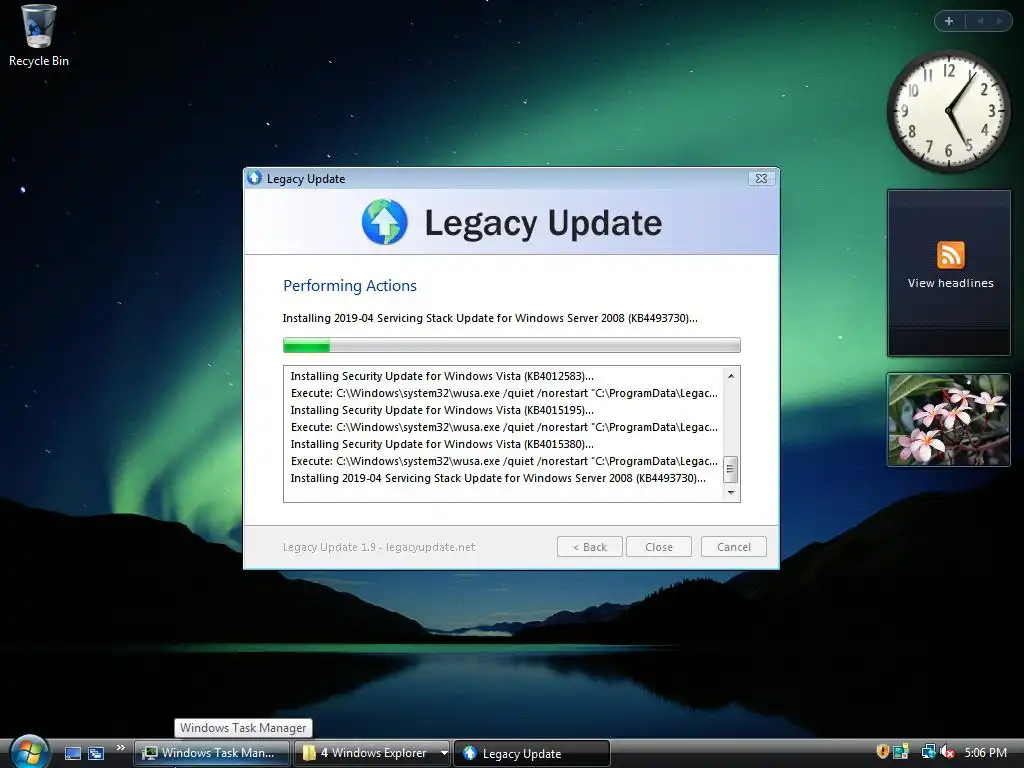Select the Legacy Update taskbar button

532,753
